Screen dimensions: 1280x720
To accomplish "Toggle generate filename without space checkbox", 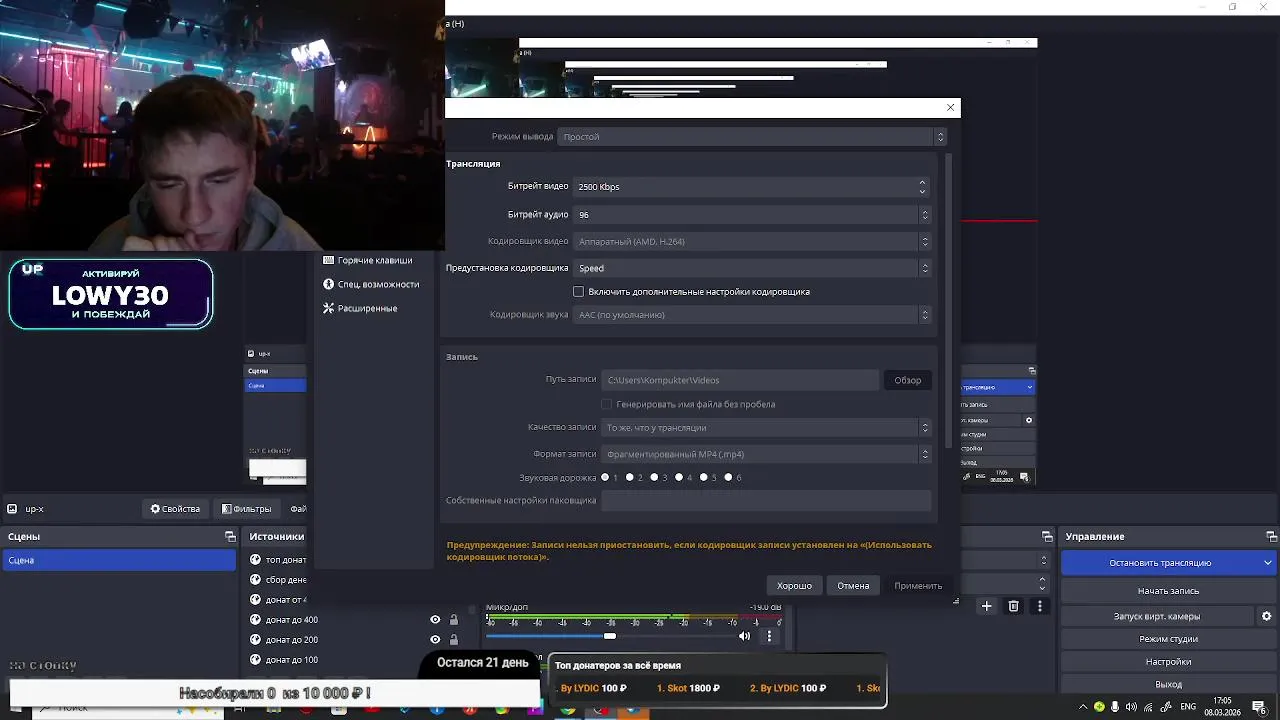I will click(x=606, y=404).
